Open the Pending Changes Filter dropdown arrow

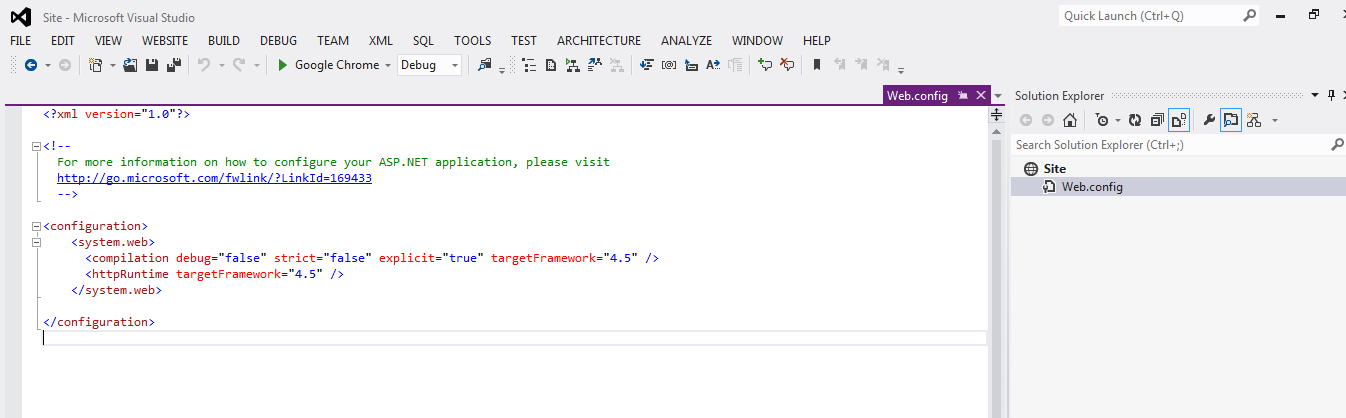1118,120
